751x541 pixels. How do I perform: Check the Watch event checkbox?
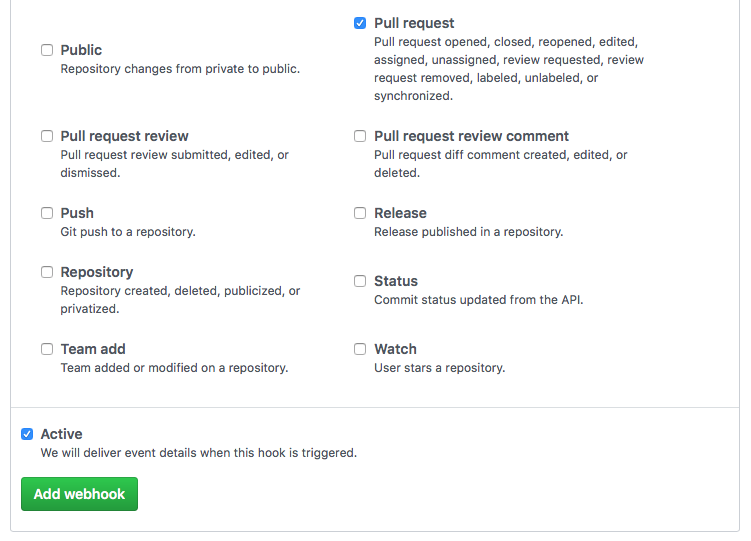pos(360,349)
